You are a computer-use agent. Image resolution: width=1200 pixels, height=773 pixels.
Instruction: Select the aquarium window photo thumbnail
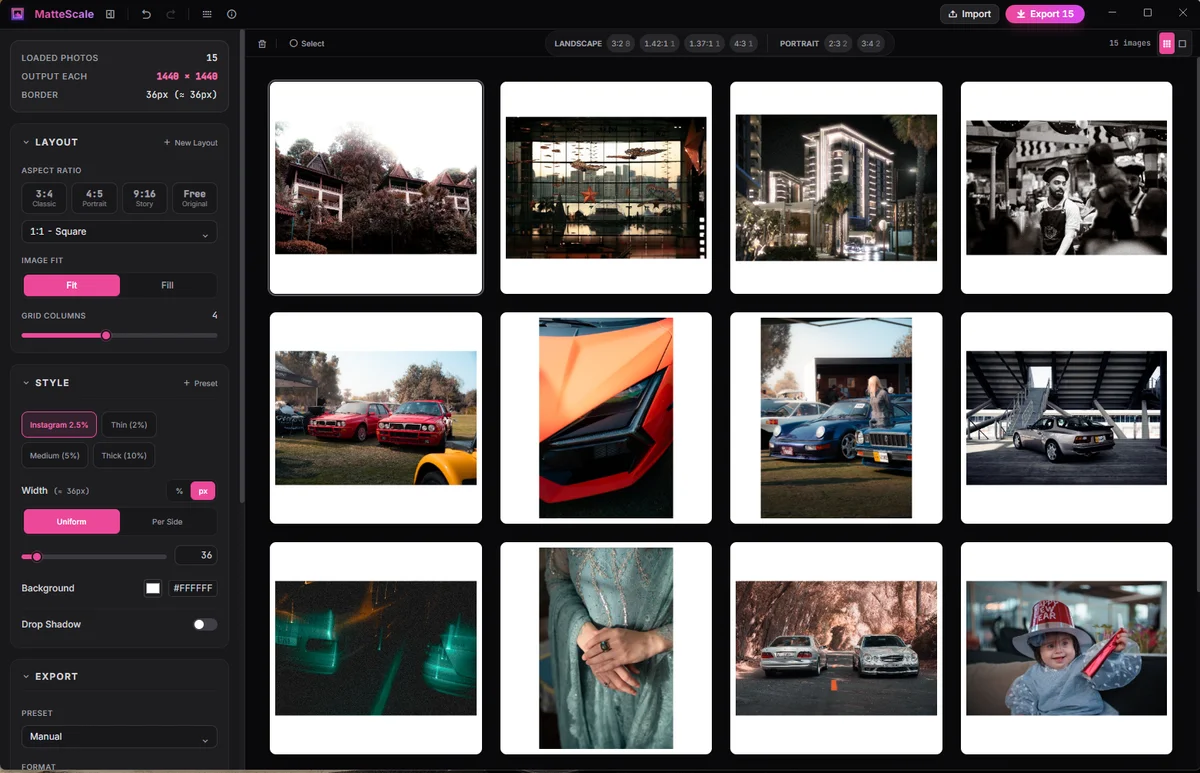[x=606, y=188]
